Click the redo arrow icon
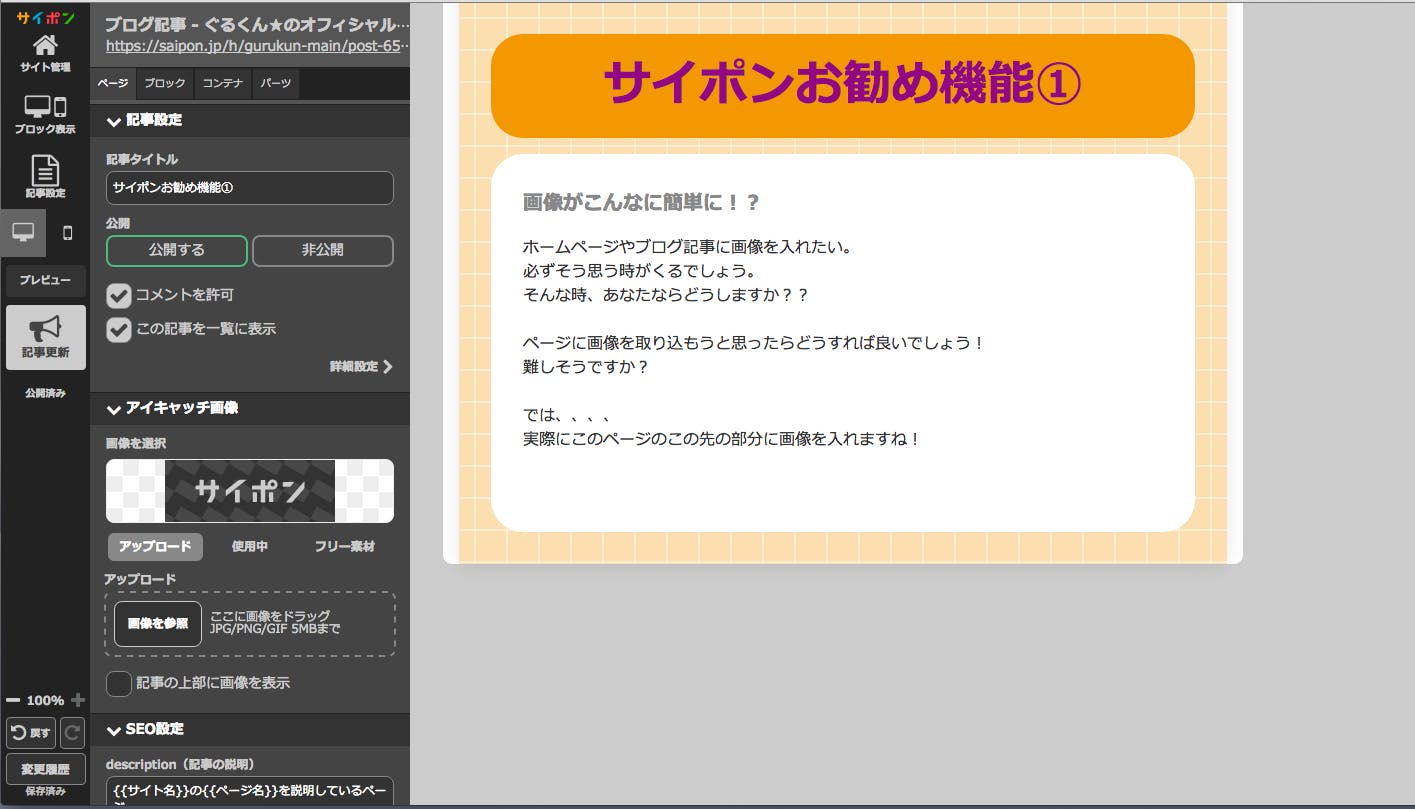Screen dimensions: 1415x809 [73, 733]
